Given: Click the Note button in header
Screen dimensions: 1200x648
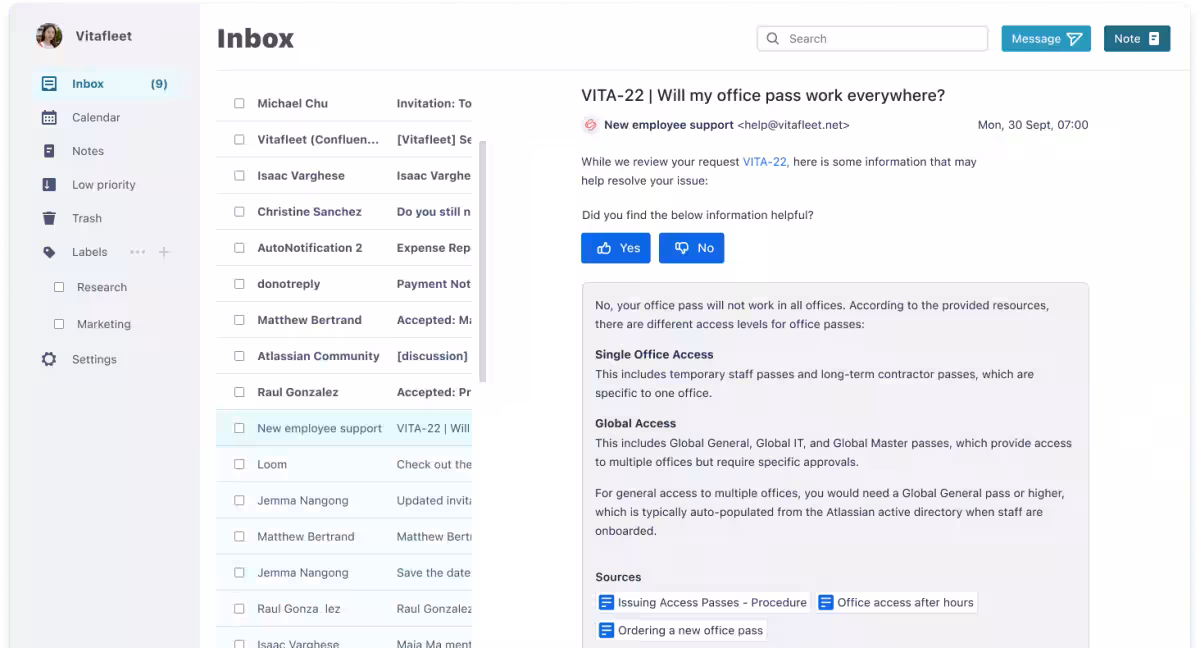Looking at the screenshot, I should [1136, 39].
